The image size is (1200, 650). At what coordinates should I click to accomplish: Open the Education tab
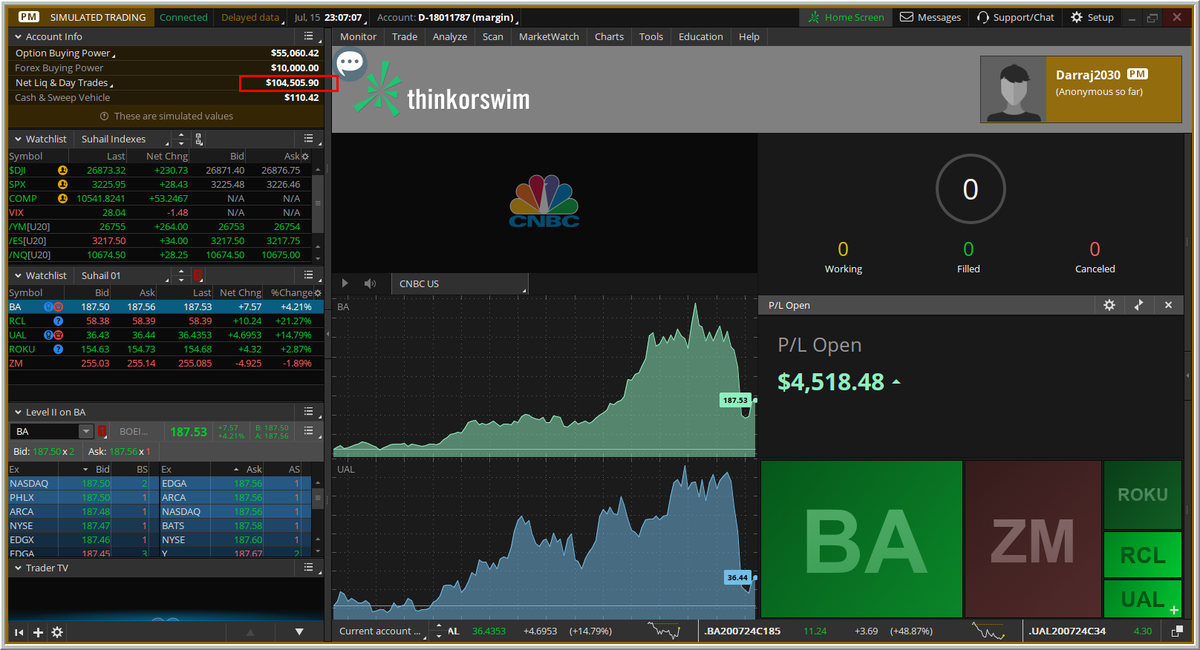point(701,37)
